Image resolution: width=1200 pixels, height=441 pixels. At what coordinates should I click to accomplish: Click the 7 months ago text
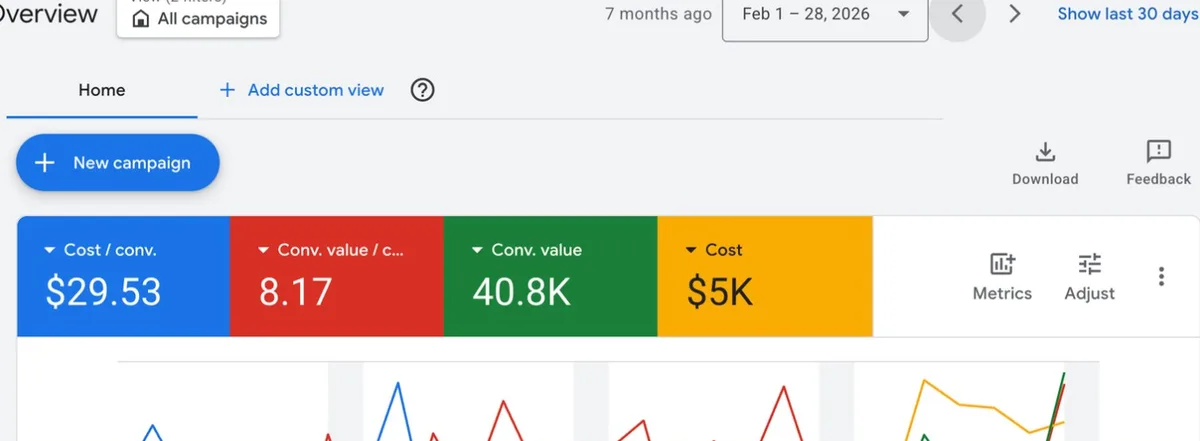point(659,14)
